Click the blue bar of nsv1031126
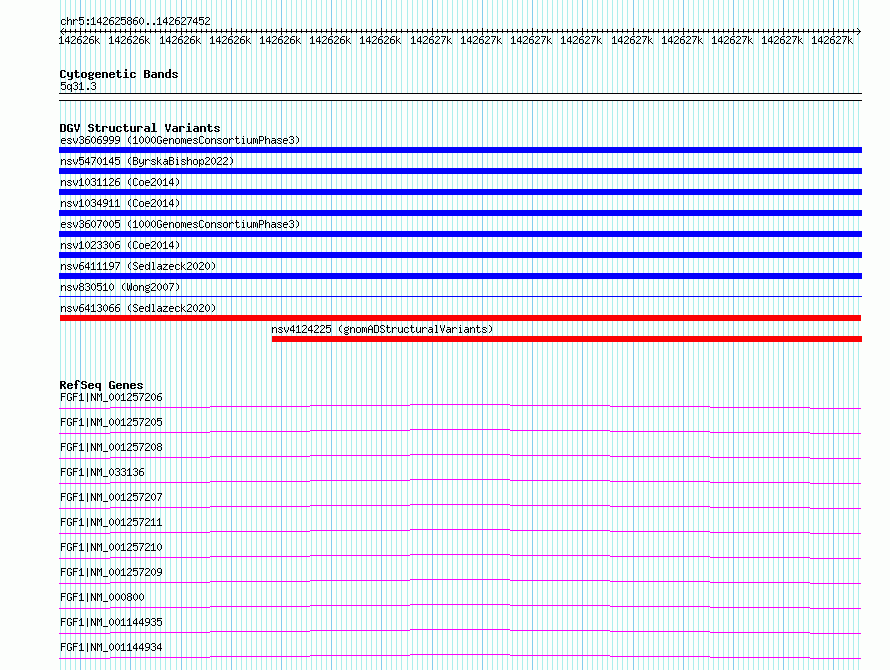890x670 pixels. (460, 192)
